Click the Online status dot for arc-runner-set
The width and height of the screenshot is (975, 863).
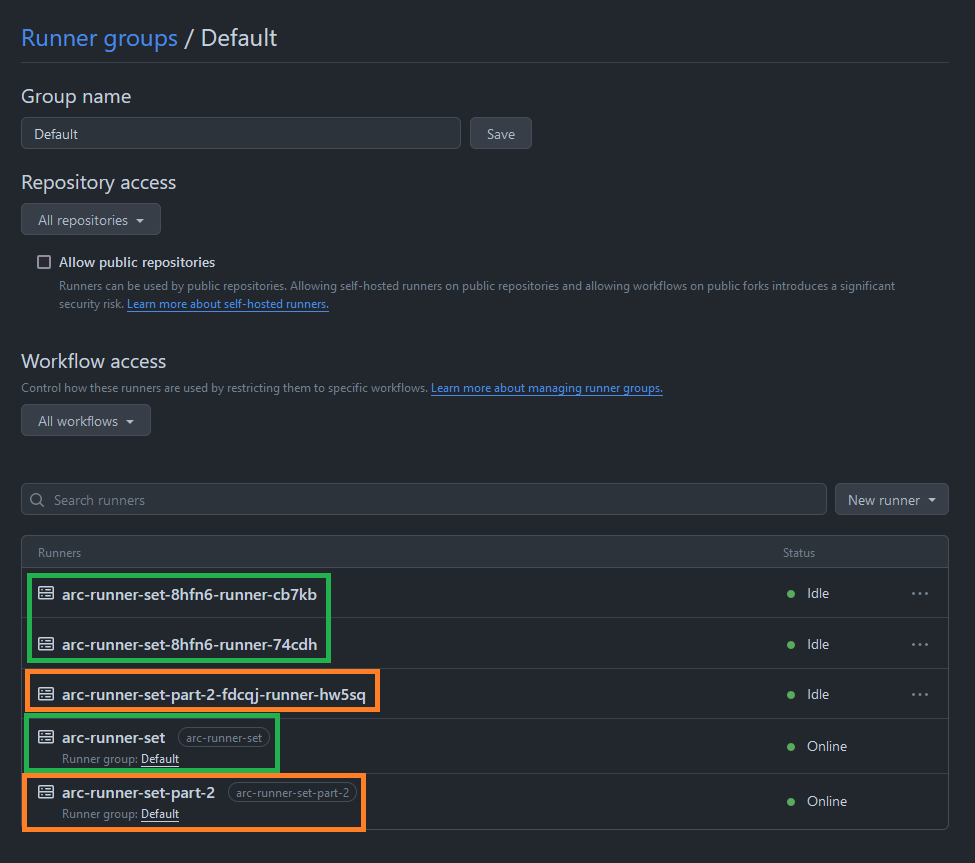pyautogui.click(x=790, y=746)
